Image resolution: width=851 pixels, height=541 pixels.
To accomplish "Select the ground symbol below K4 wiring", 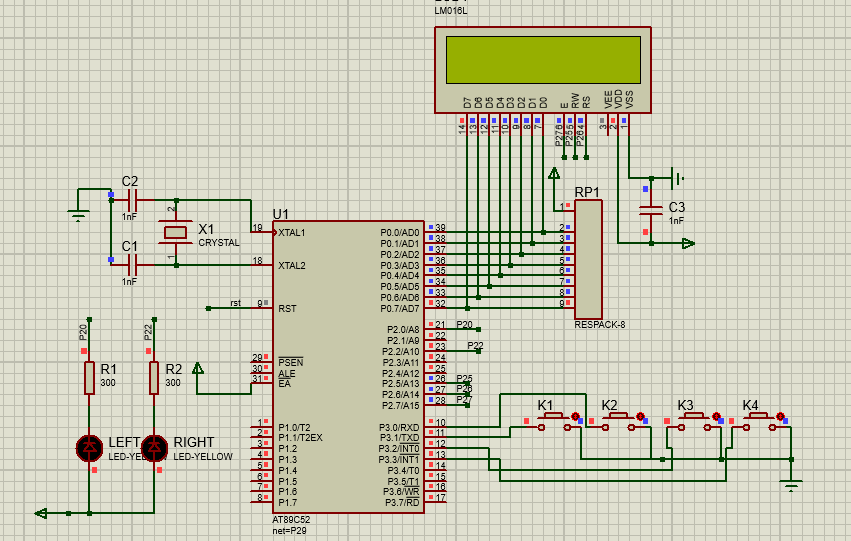I will point(791,486).
